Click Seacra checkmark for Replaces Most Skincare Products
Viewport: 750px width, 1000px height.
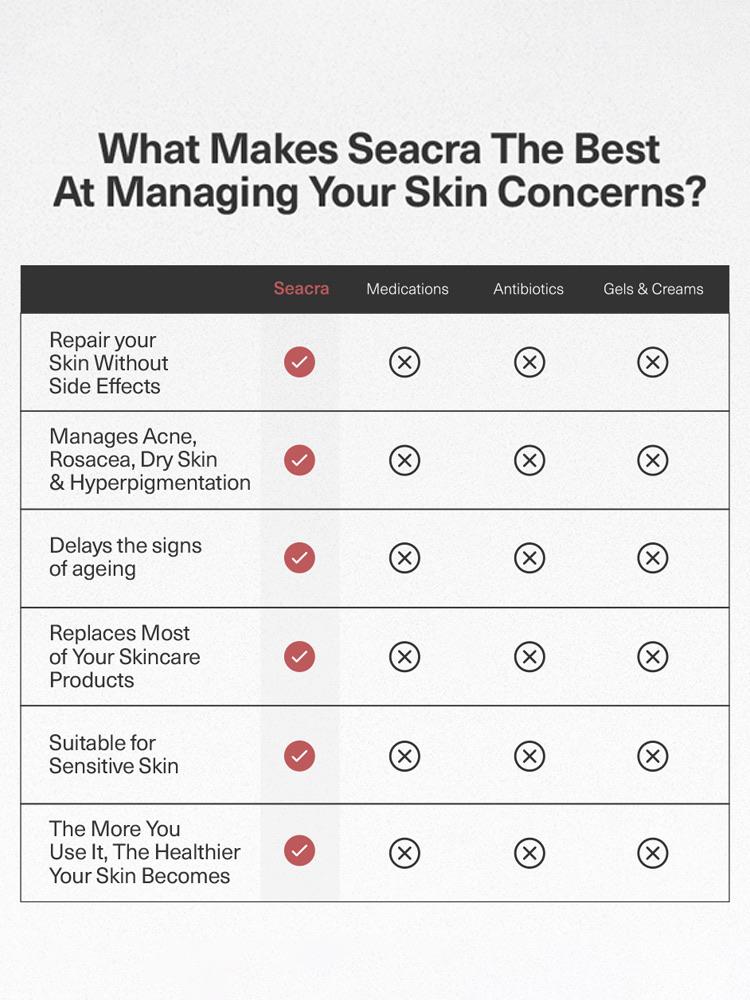click(x=299, y=656)
